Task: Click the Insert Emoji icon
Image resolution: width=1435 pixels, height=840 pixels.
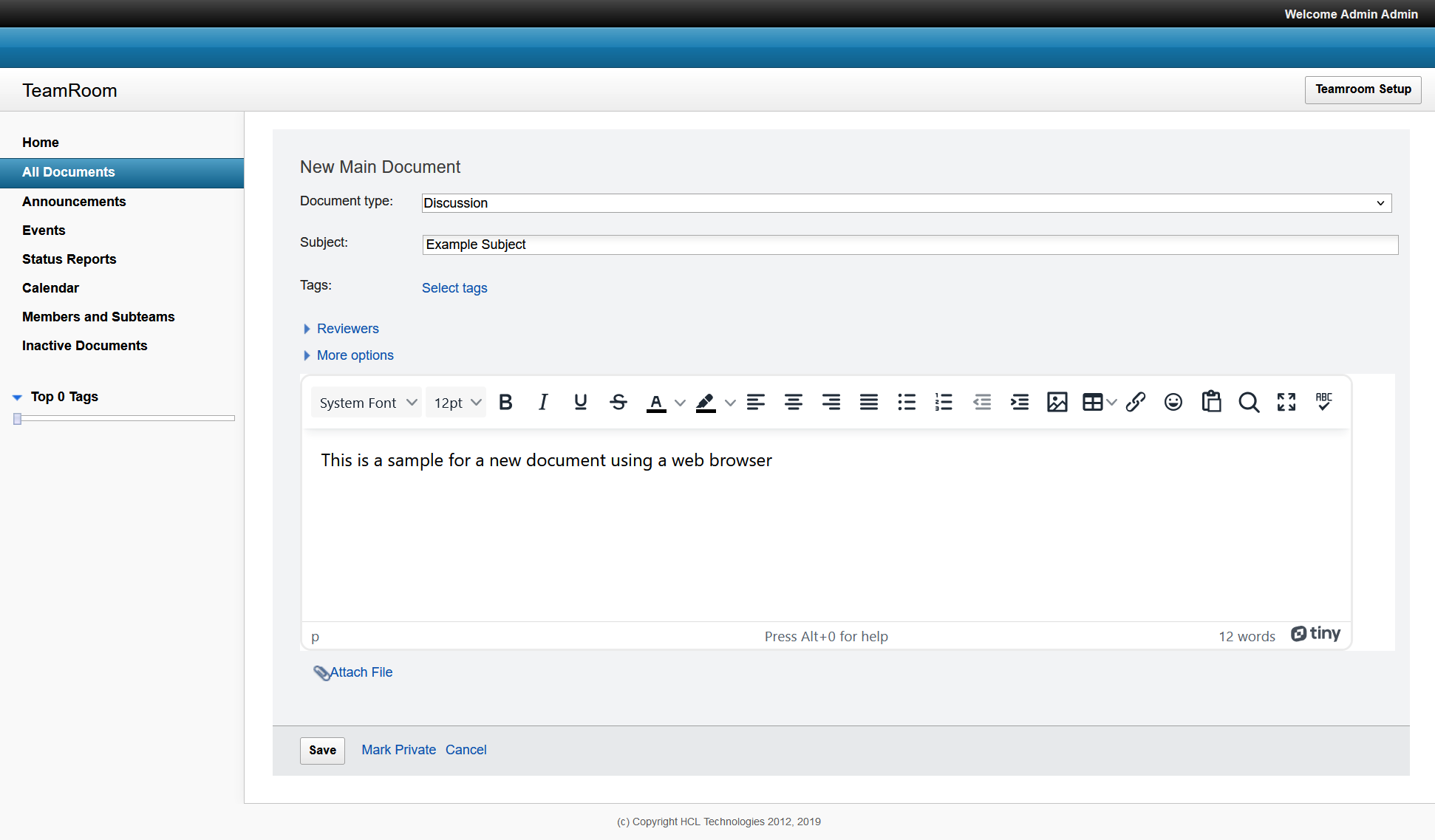Action: 1172,401
